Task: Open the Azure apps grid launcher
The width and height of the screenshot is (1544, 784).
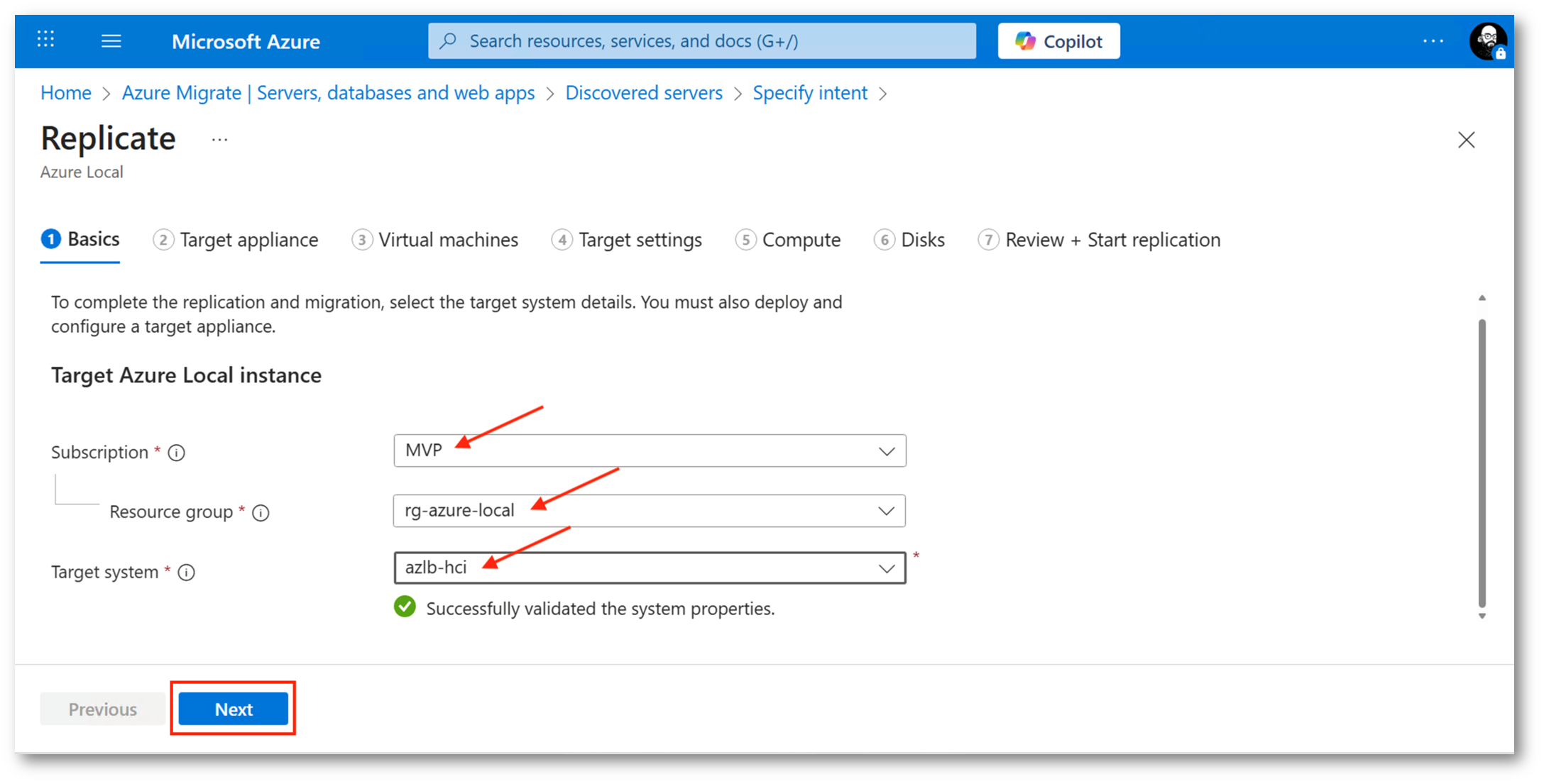Action: pyautogui.click(x=45, y=40)
